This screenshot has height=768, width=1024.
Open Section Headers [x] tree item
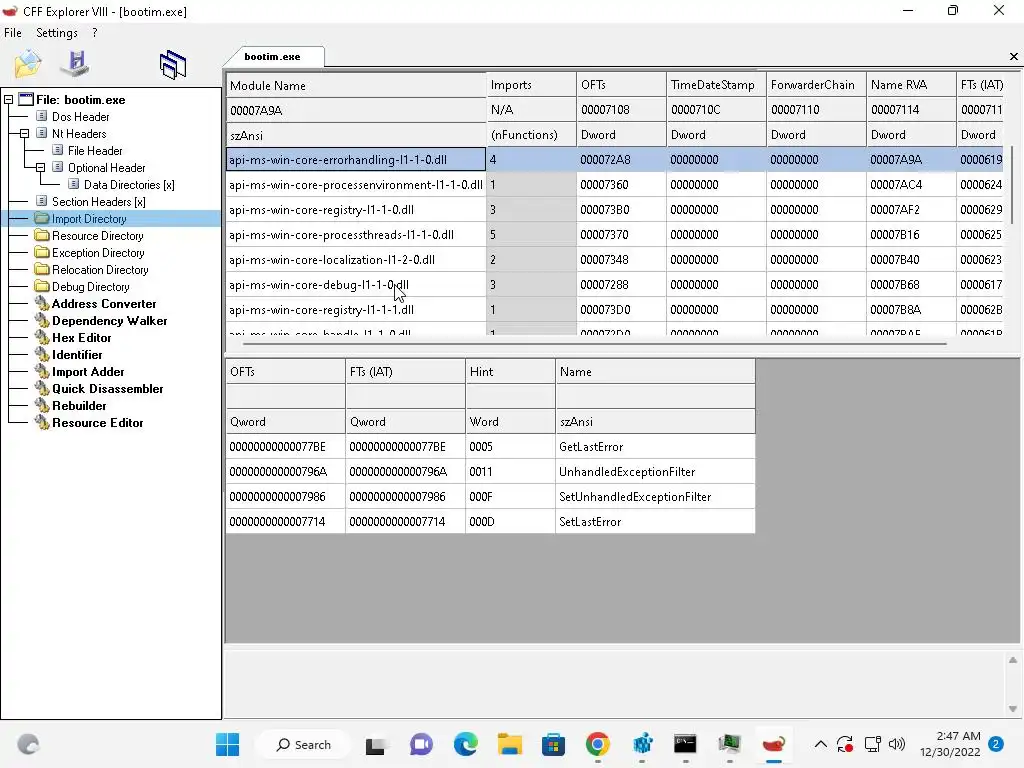[98, 202]
